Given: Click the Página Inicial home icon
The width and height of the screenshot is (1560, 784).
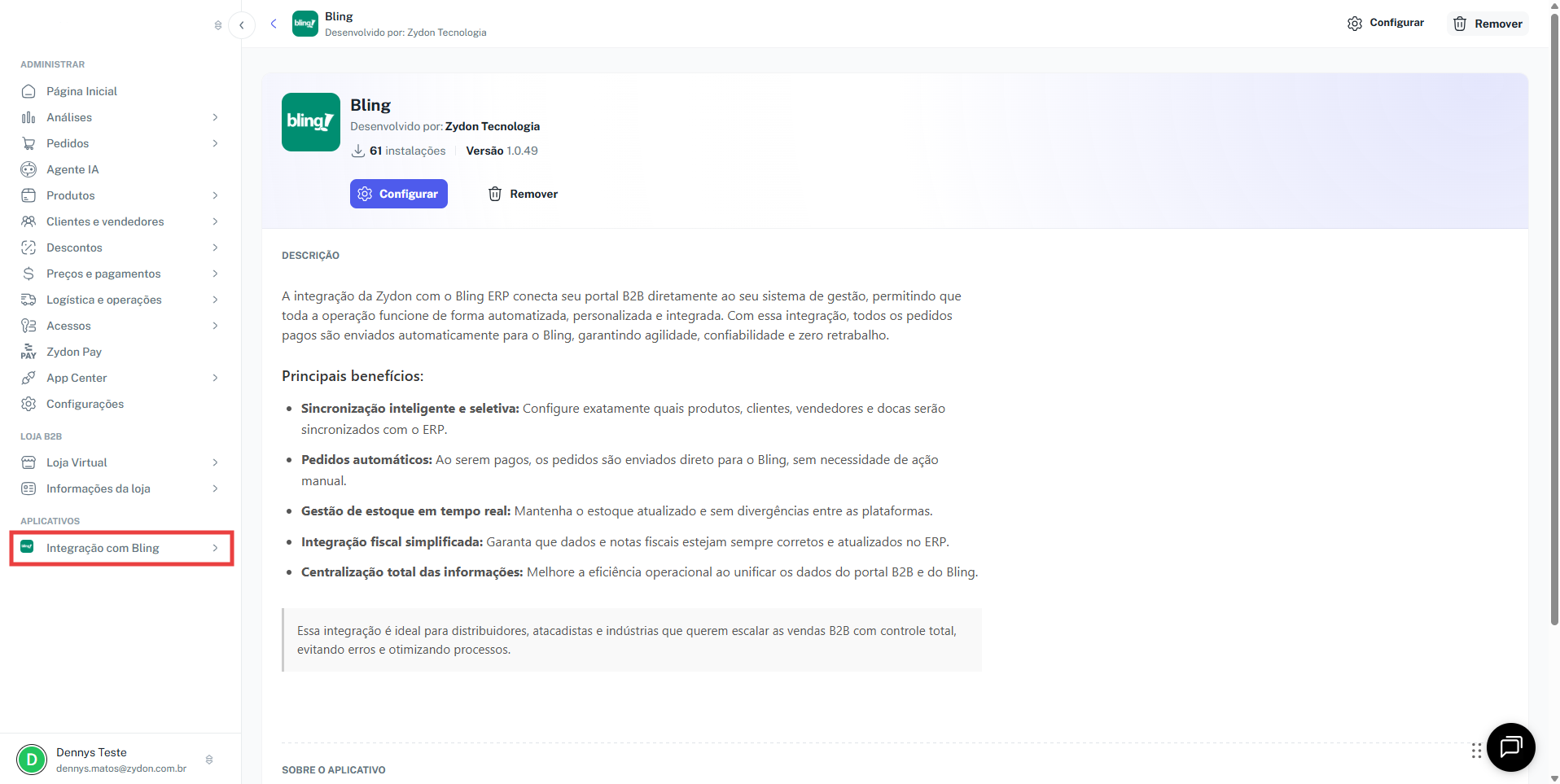Looking at the screenshot, I should tap(28, 91).
